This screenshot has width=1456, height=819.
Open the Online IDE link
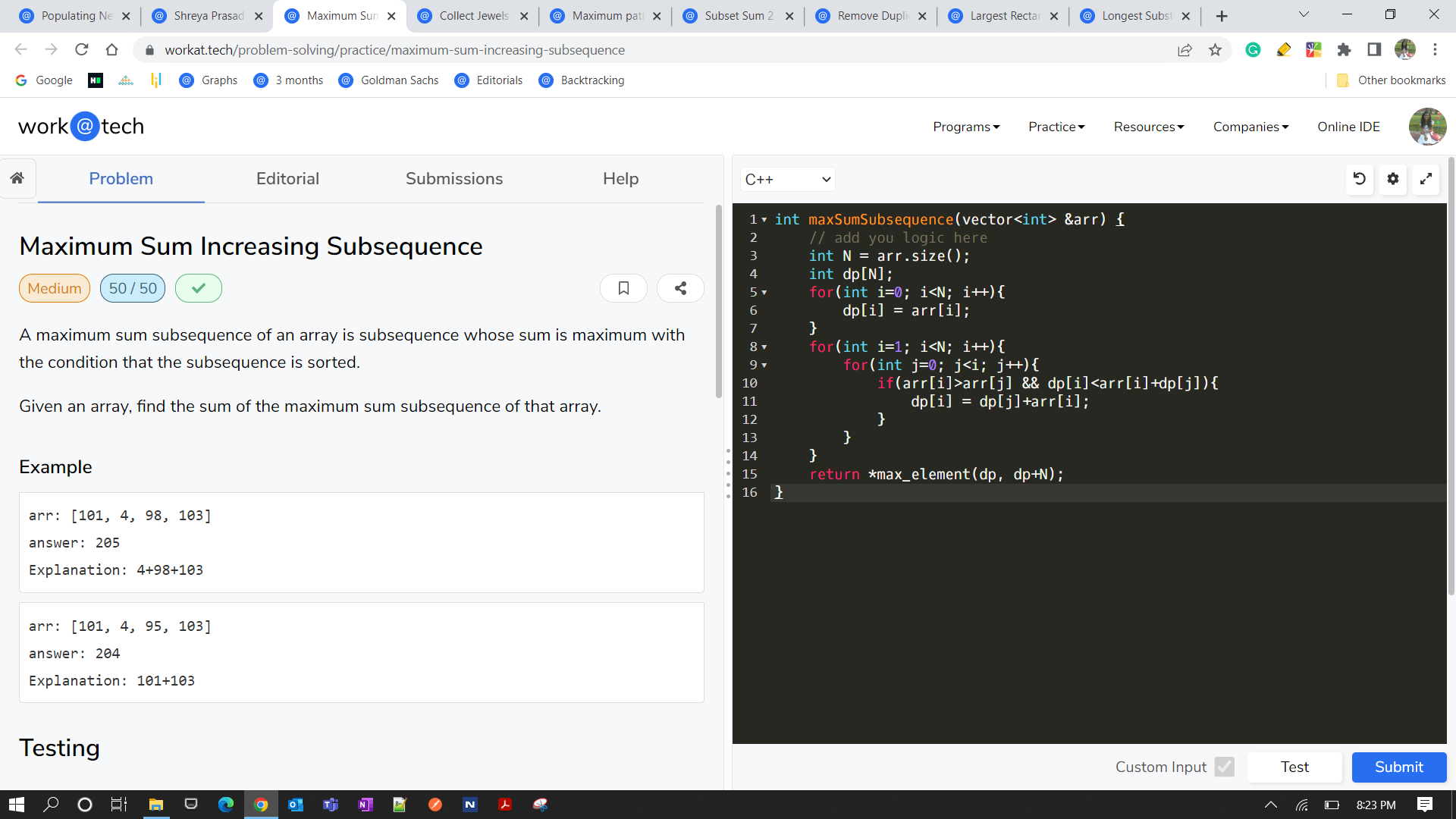click(x=1348, y=127)
